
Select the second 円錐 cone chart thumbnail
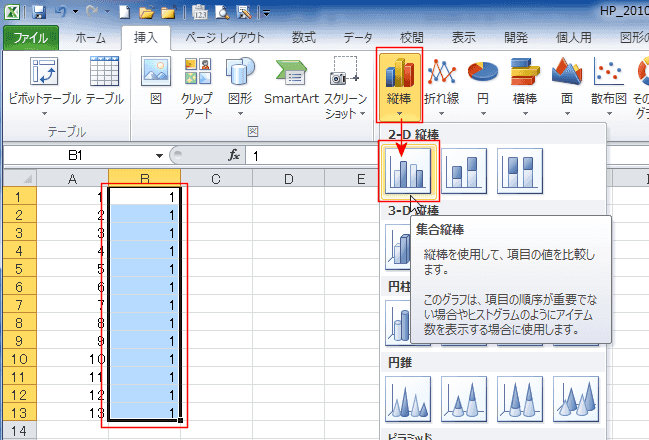click(464, 399)
